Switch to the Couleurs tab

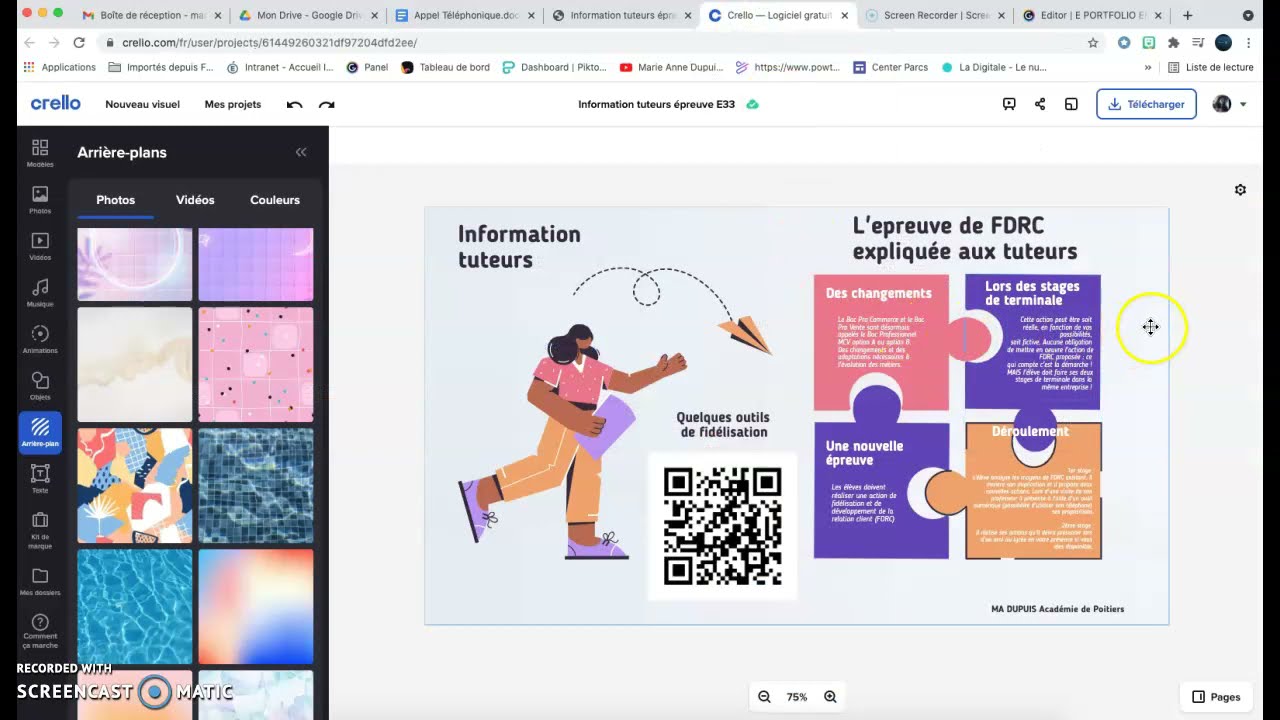tap(275, 200)
